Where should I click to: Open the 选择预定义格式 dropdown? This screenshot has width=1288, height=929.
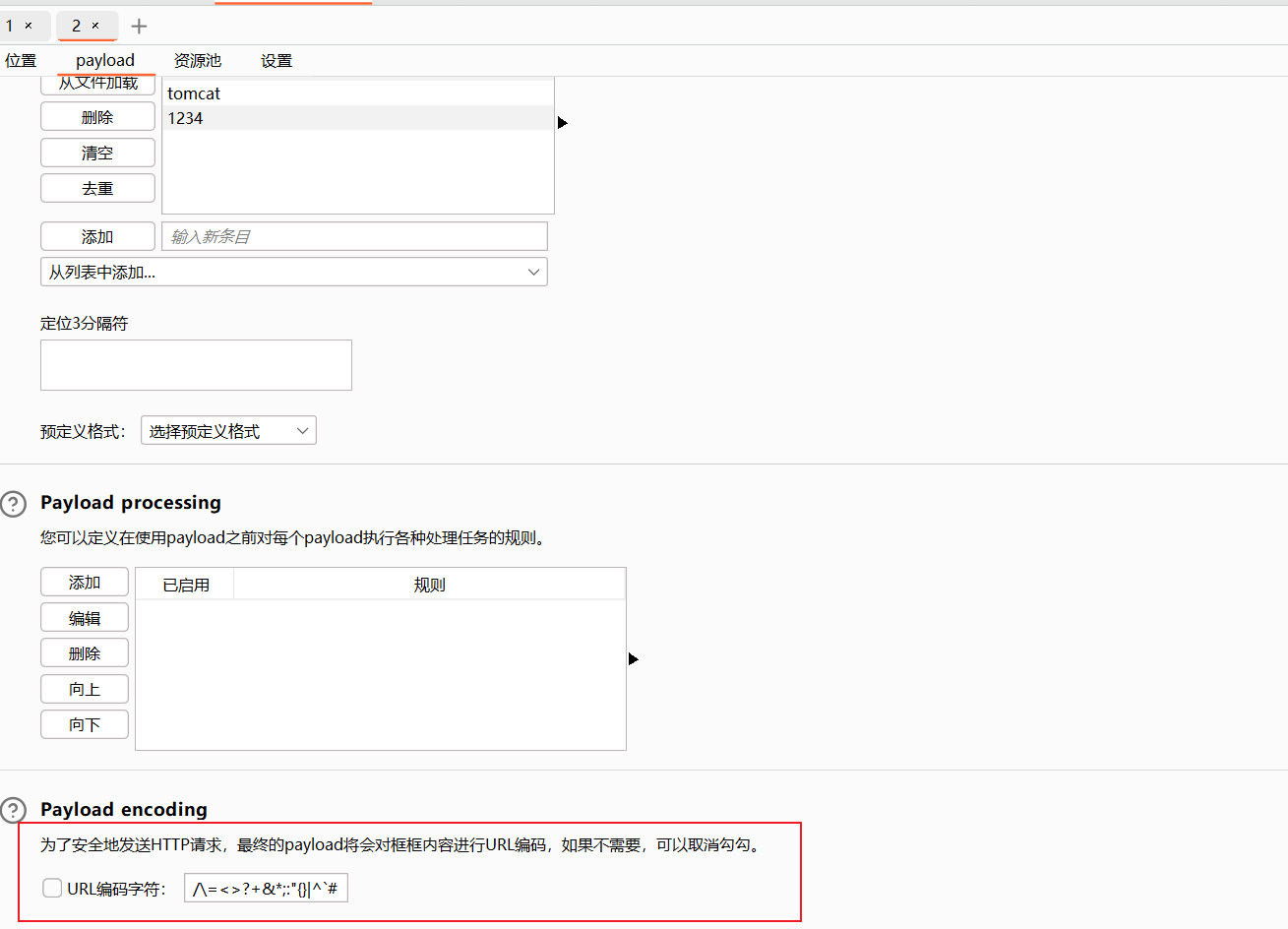(228, 431)
